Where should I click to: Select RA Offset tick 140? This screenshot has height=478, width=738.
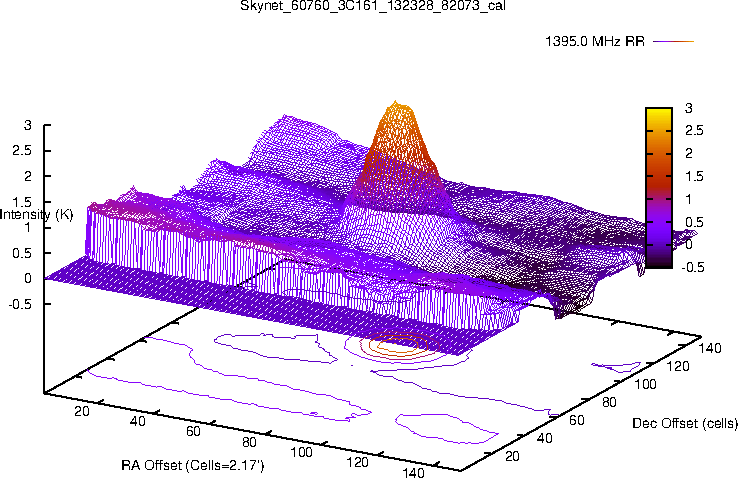pos(413,472)
